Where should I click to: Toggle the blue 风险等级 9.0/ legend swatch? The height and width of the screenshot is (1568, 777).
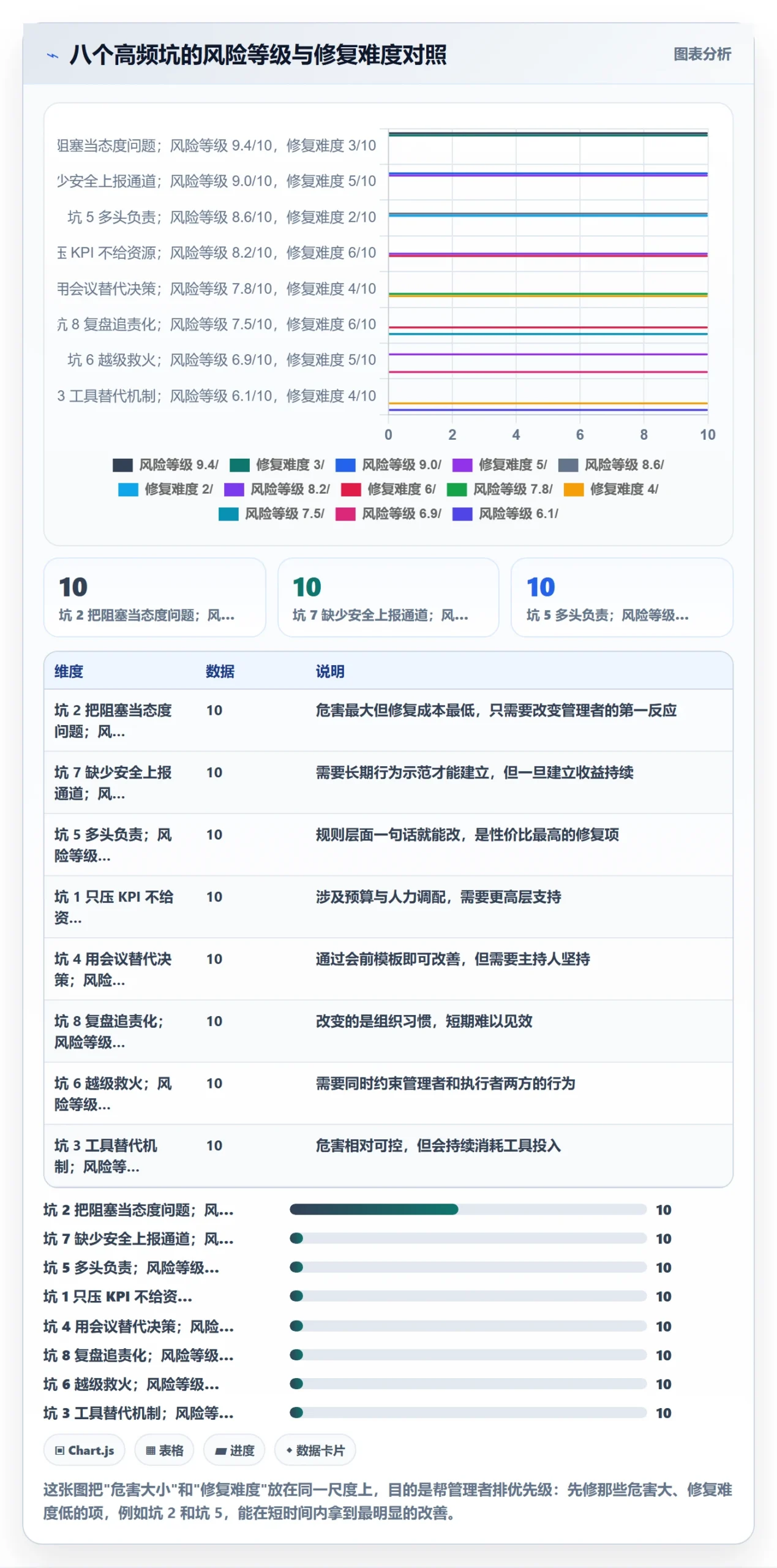pos(345,465)
